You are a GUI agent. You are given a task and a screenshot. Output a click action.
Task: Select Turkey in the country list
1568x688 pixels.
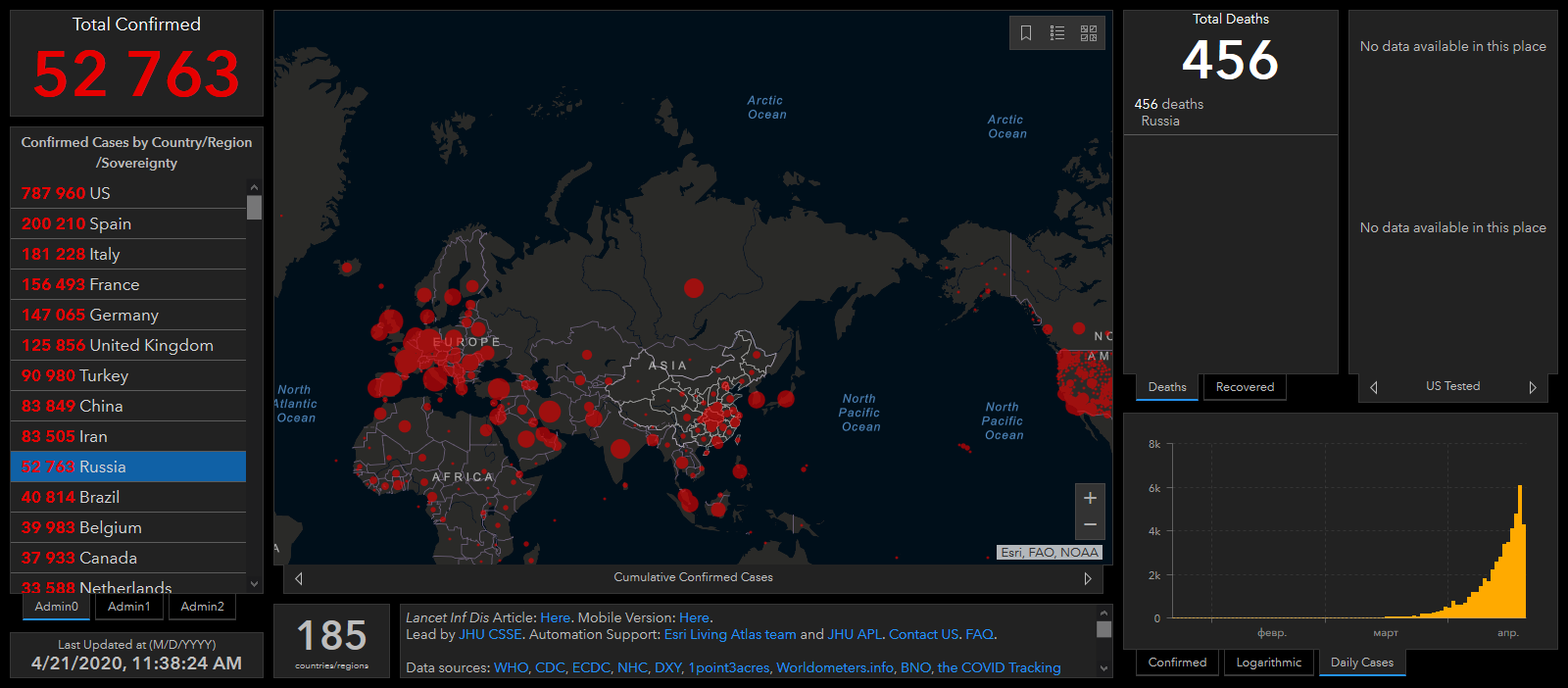tap(103, 375)
